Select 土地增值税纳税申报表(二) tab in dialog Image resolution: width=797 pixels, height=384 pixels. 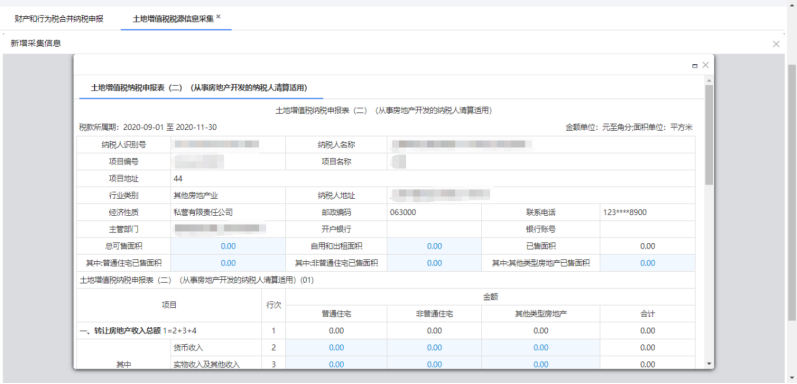pos(199,87)
